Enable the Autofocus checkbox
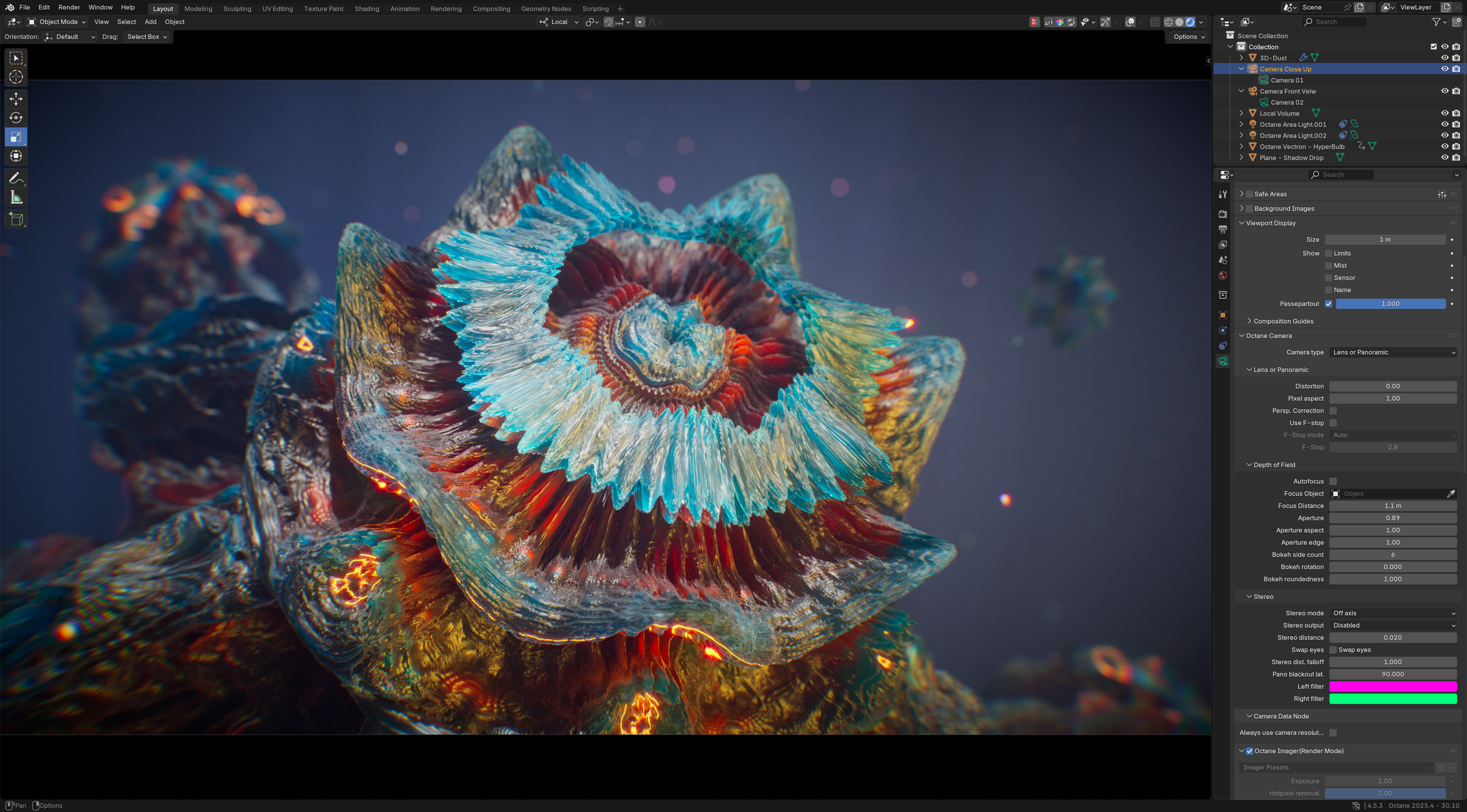The image size is (1467, 812). (x=1333, y=482)
